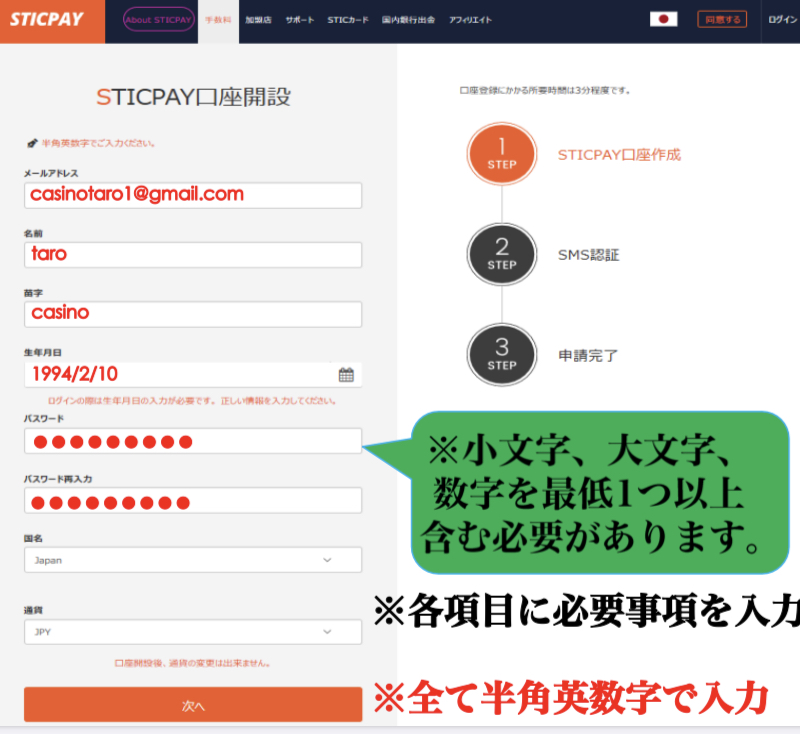The height and width of the screenshot is (734, 800).
Task: Open the サポート menu item
Action: point(299,20)
